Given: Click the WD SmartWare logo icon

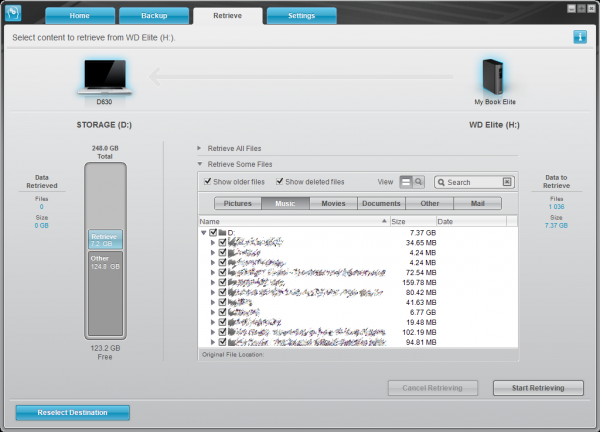Looking at the screenshot, I should 13,13.
